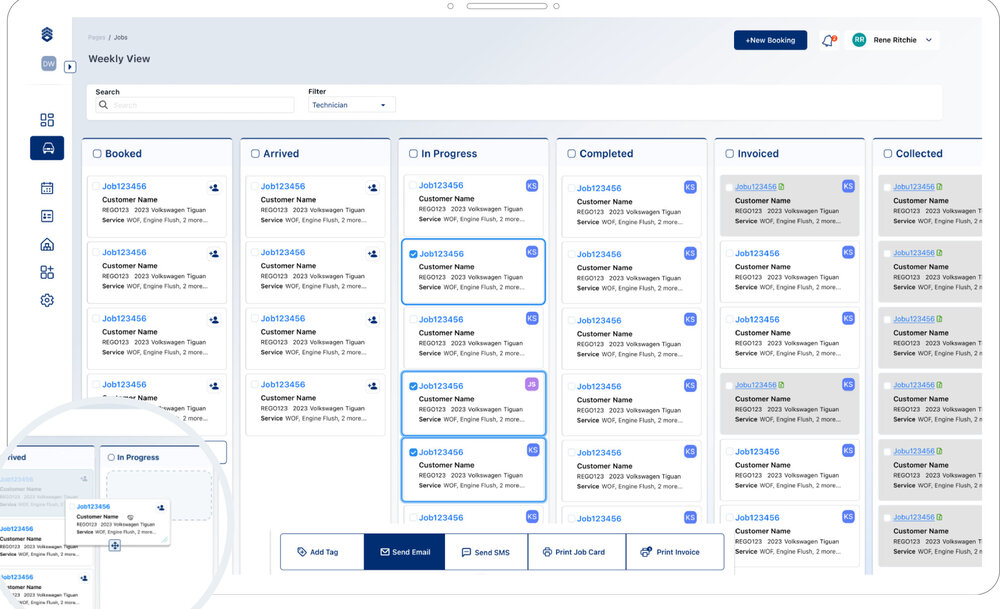Image resolution: width=1000 pixels, height=609 pixels.
Task: Click KS badge on top Completed card
Action: coord(690,187)
